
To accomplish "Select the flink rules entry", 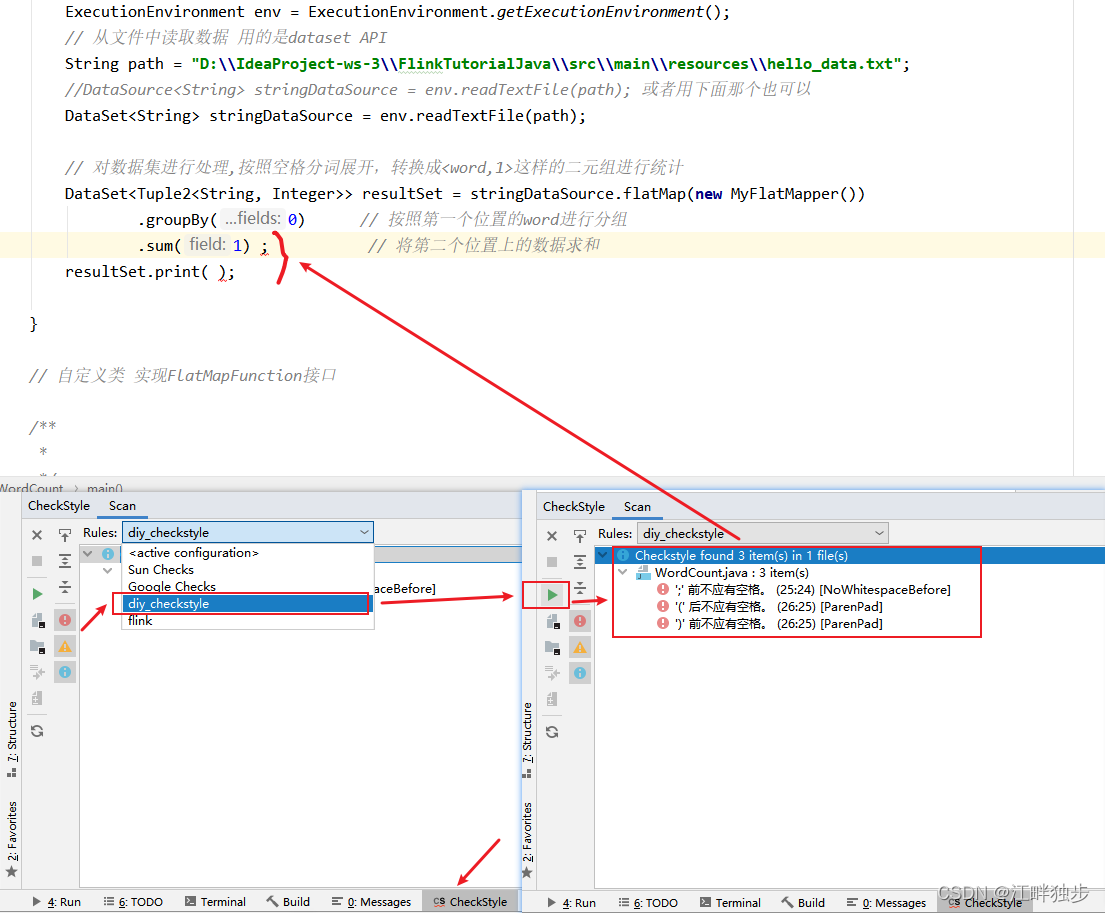I will [139, 620].
